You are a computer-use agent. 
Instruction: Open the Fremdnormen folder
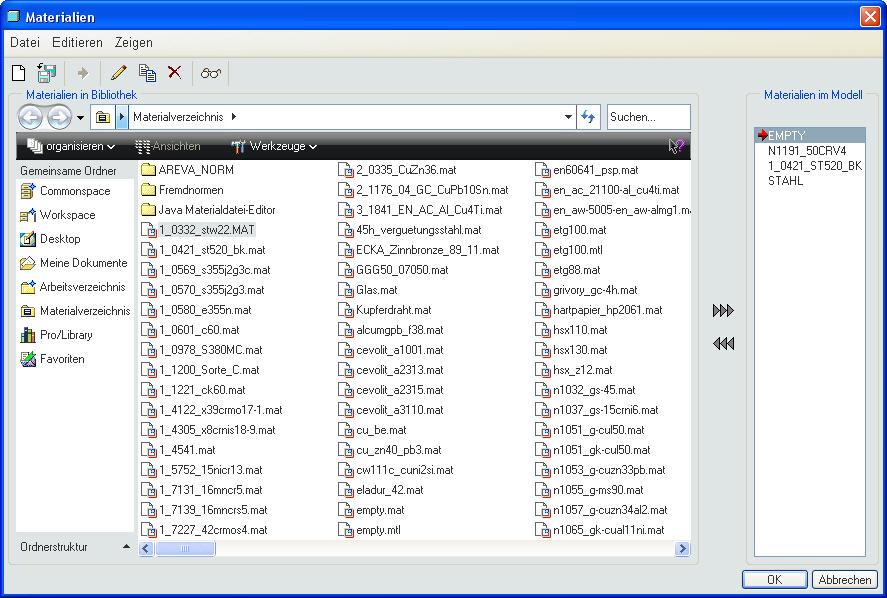pyautogui.click(x=183, y=190)
